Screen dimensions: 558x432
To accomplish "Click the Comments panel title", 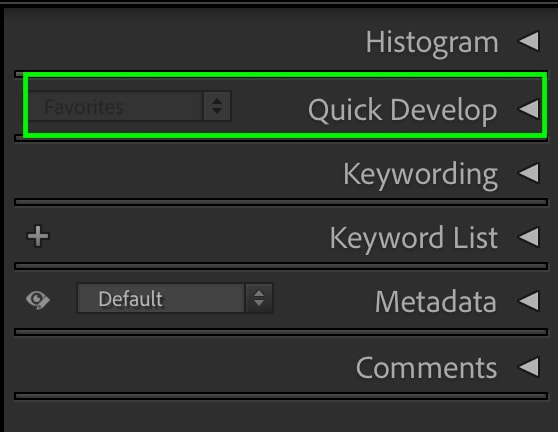I will point(426,367).
